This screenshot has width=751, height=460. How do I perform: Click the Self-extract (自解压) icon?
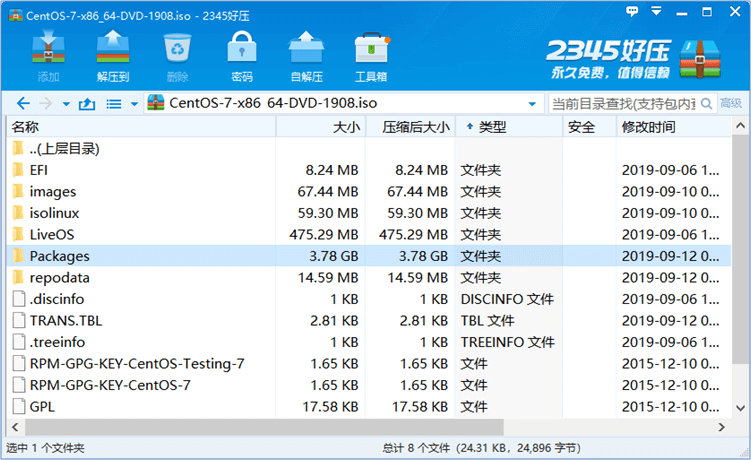(306, 47)
